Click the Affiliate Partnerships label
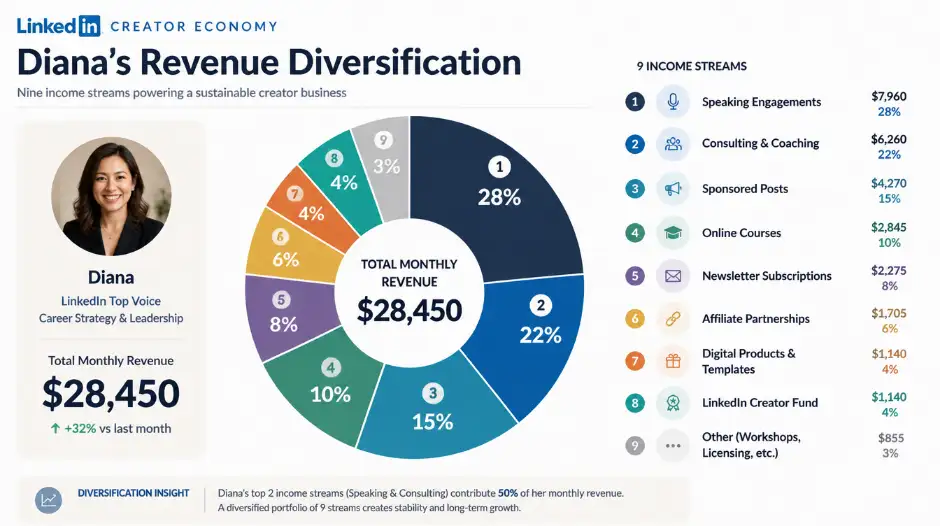 [755, 318]
